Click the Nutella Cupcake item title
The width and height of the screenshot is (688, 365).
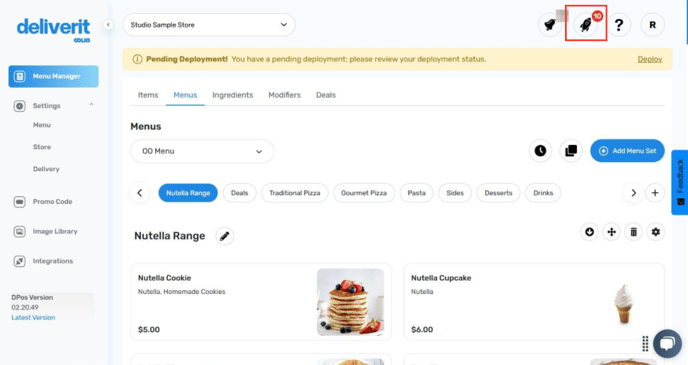coord(441,278)
